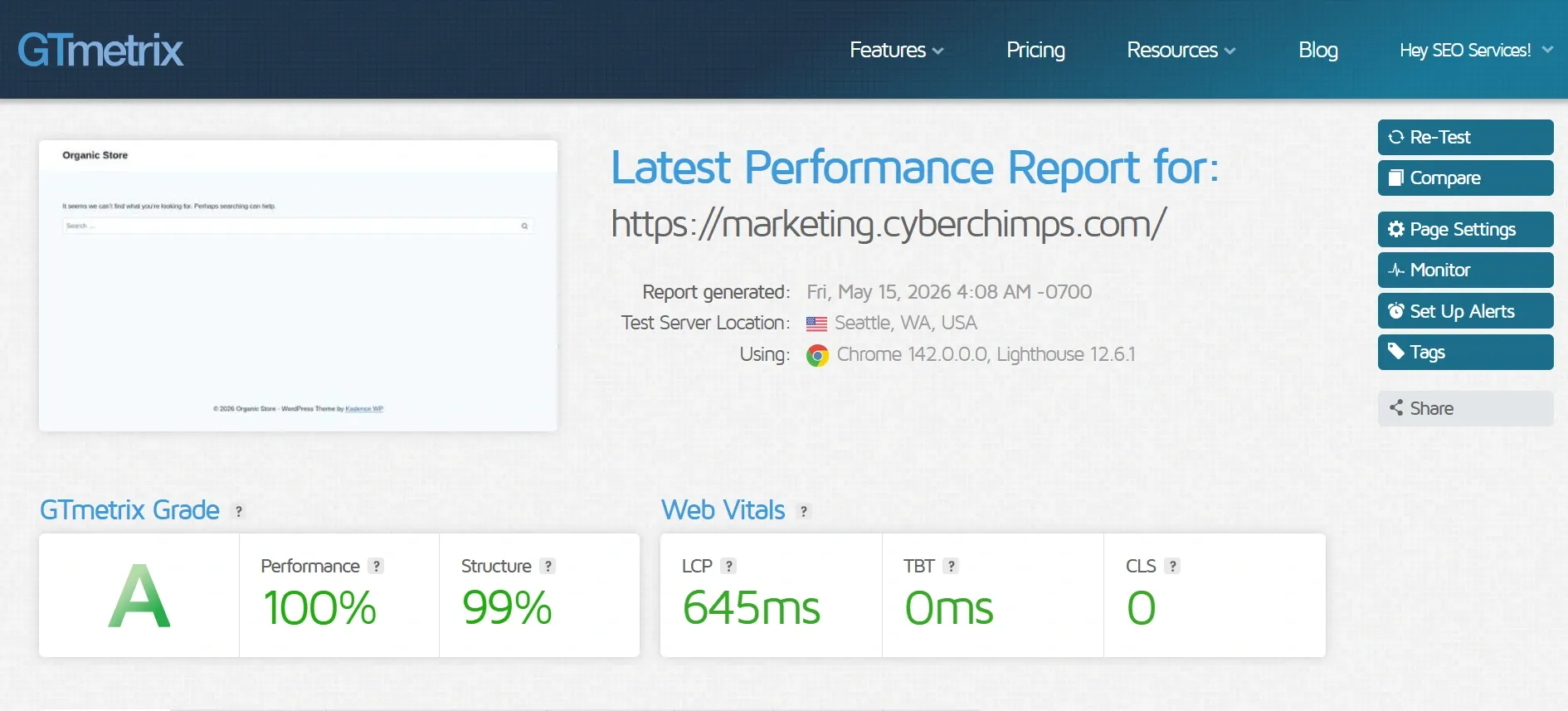Go to the Pricing page
The image size is (1568, 711).
1035,50
